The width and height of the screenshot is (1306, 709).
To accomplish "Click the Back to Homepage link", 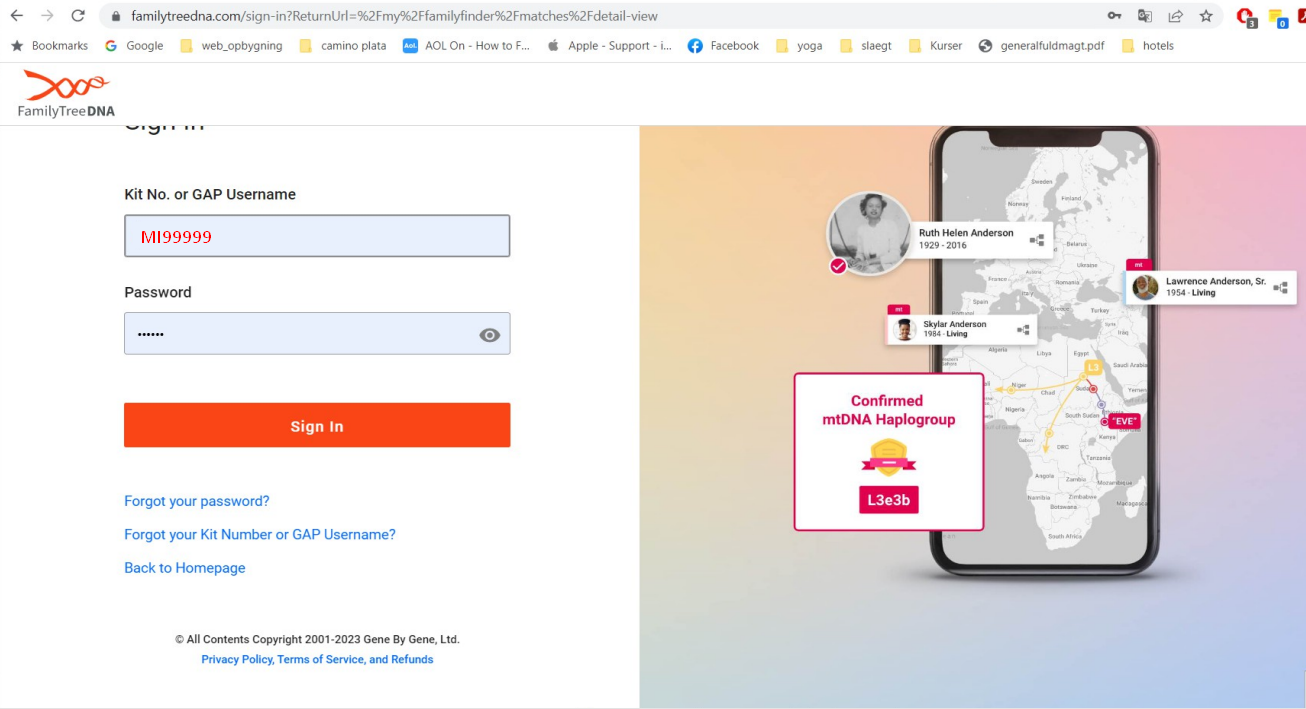I will (x=185, y=568).
